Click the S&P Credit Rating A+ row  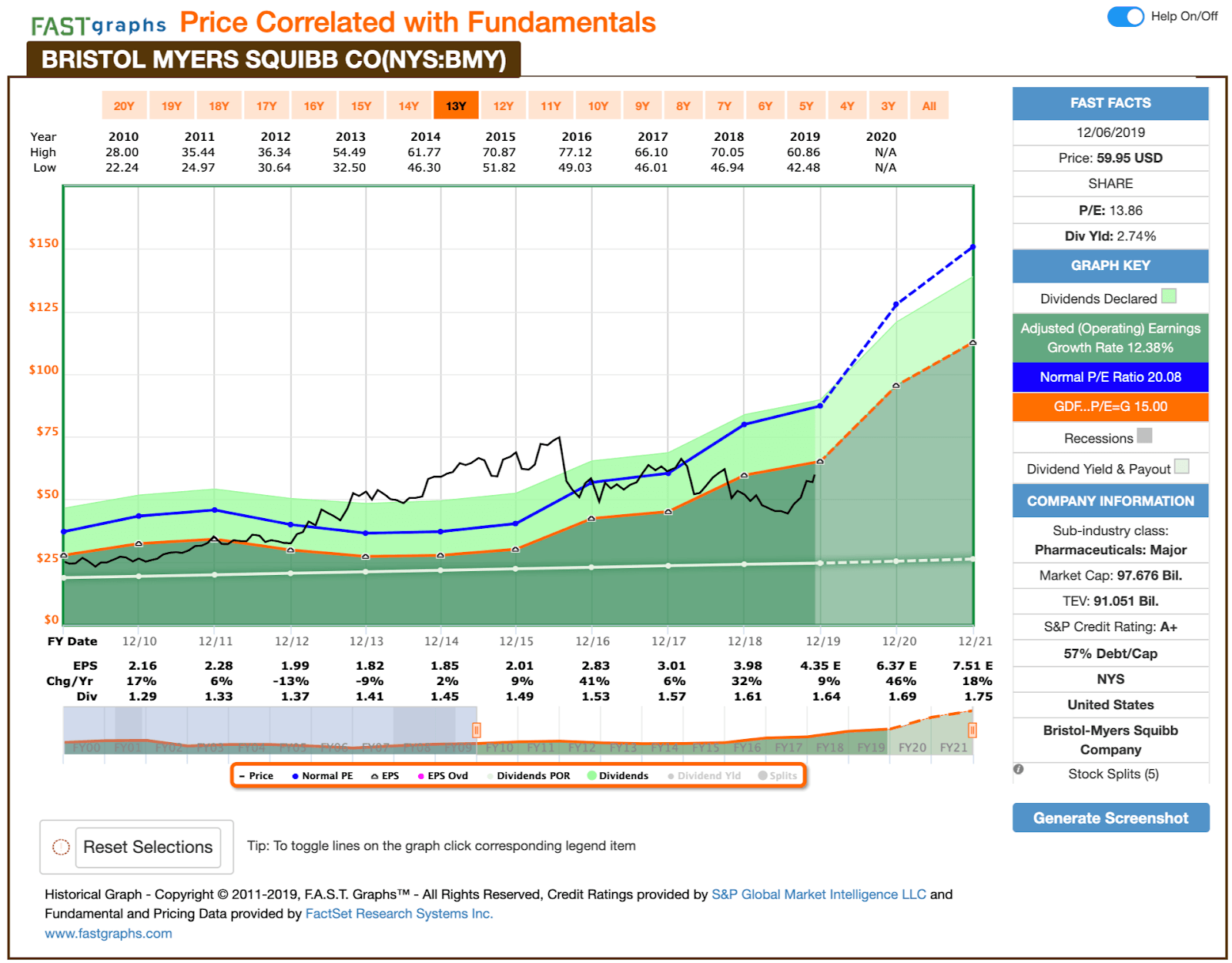pyautogui.click(x=1110, y=627)
